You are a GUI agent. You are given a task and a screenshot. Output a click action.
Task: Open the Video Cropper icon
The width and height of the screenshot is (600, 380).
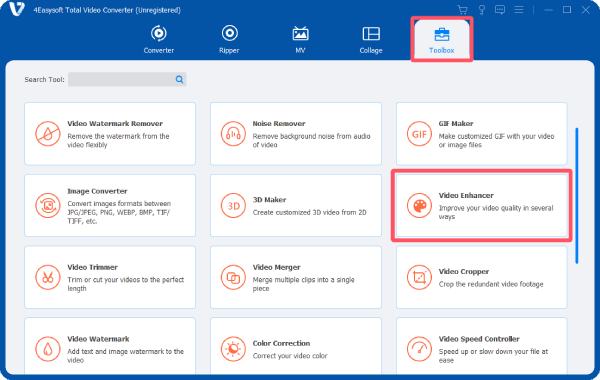(x=419, y=277)
